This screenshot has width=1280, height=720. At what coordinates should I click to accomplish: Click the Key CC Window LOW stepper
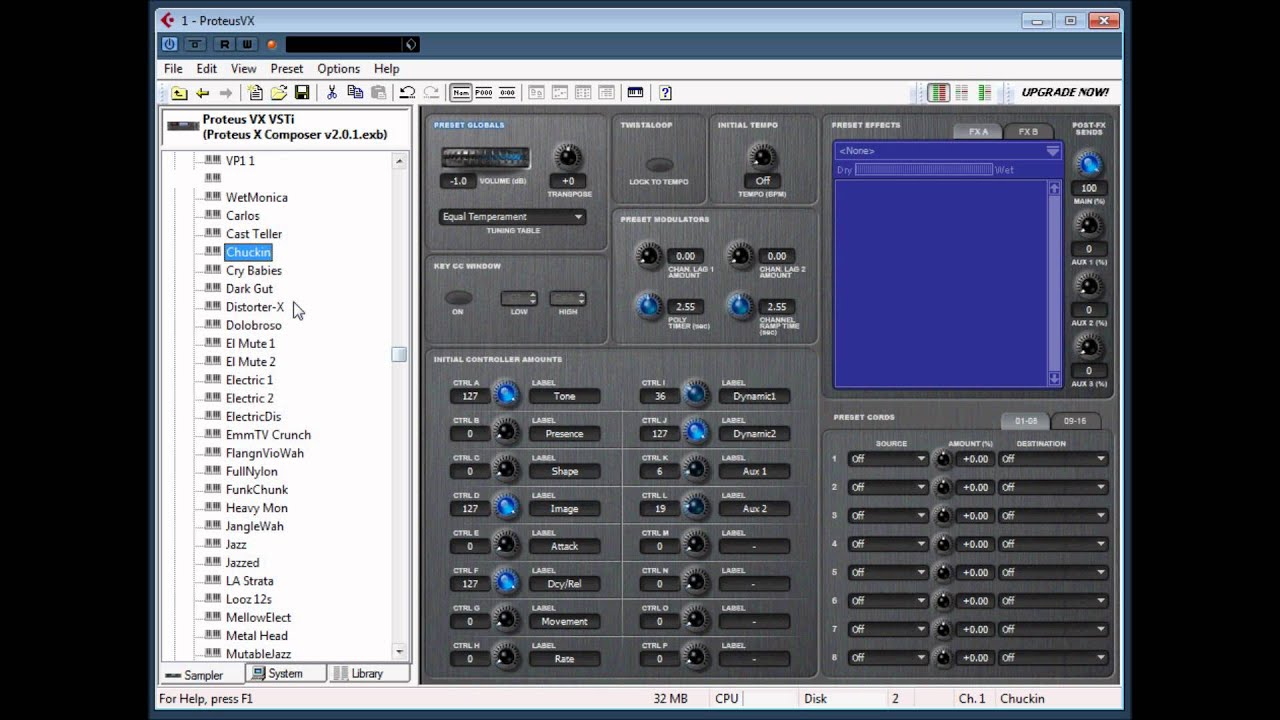[519, 298]
